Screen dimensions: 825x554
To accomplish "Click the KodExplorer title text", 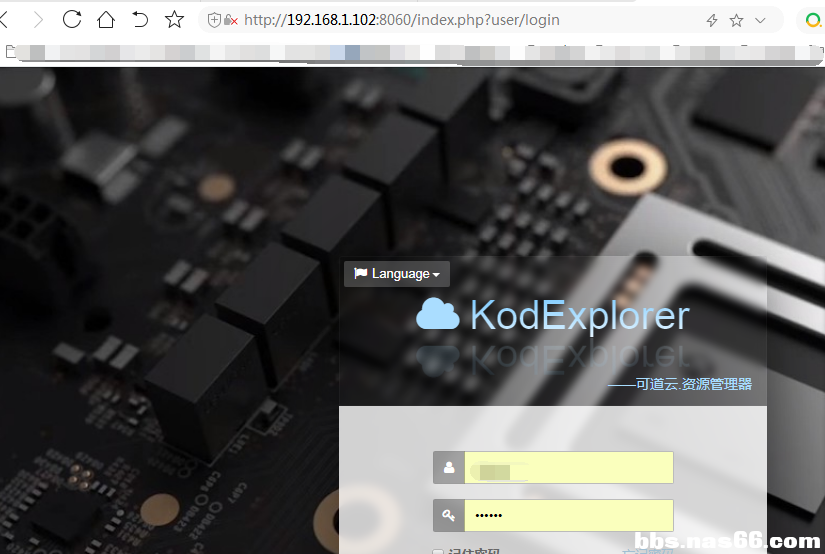I will tap(579, 315).
